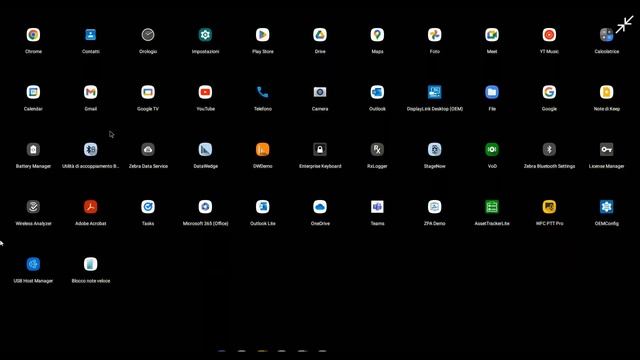Open Google Drive
The image size is (640, 360).
pyautogui.click(x=320, y=35)
